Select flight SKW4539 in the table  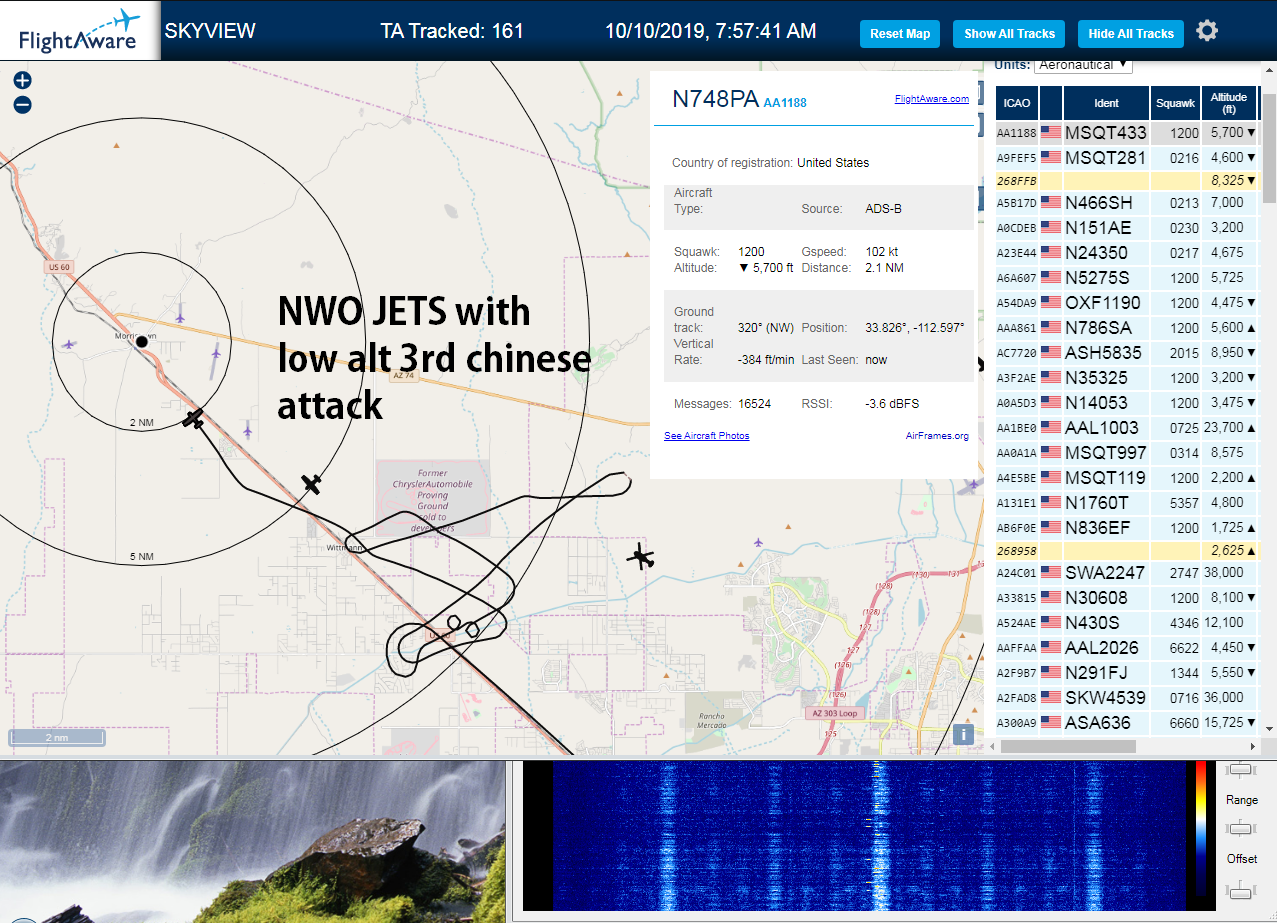(x=1127, y=697)
